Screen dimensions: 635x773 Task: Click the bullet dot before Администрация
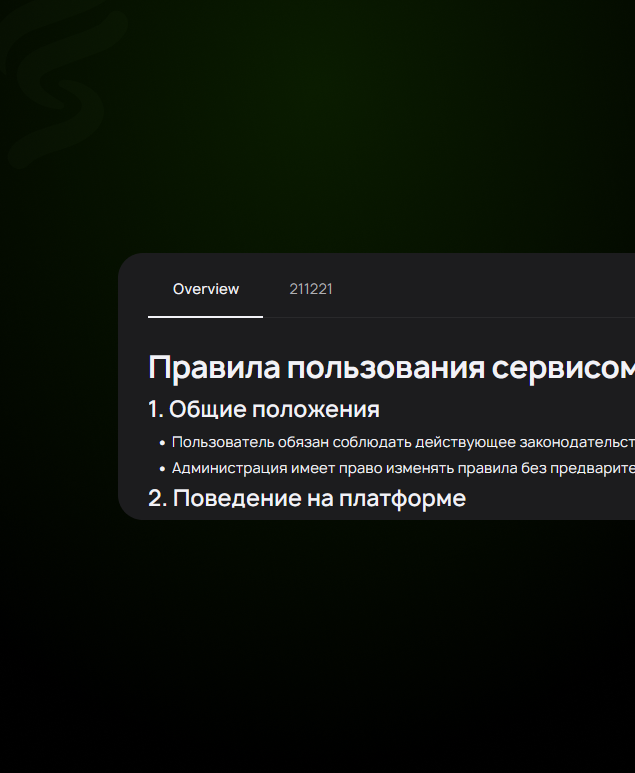click(162, 468)
